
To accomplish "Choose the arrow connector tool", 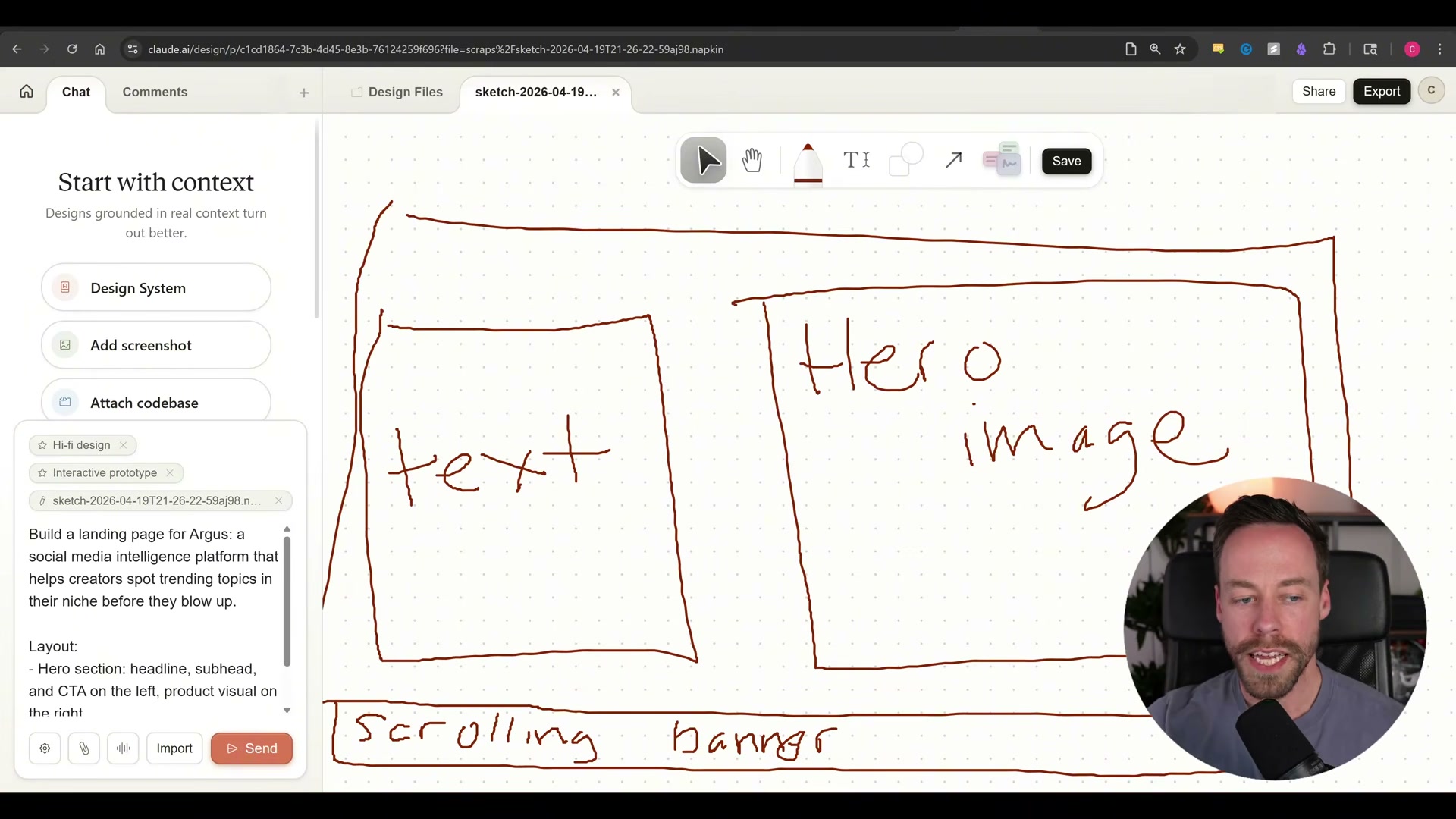I will (x=953, y=160).
